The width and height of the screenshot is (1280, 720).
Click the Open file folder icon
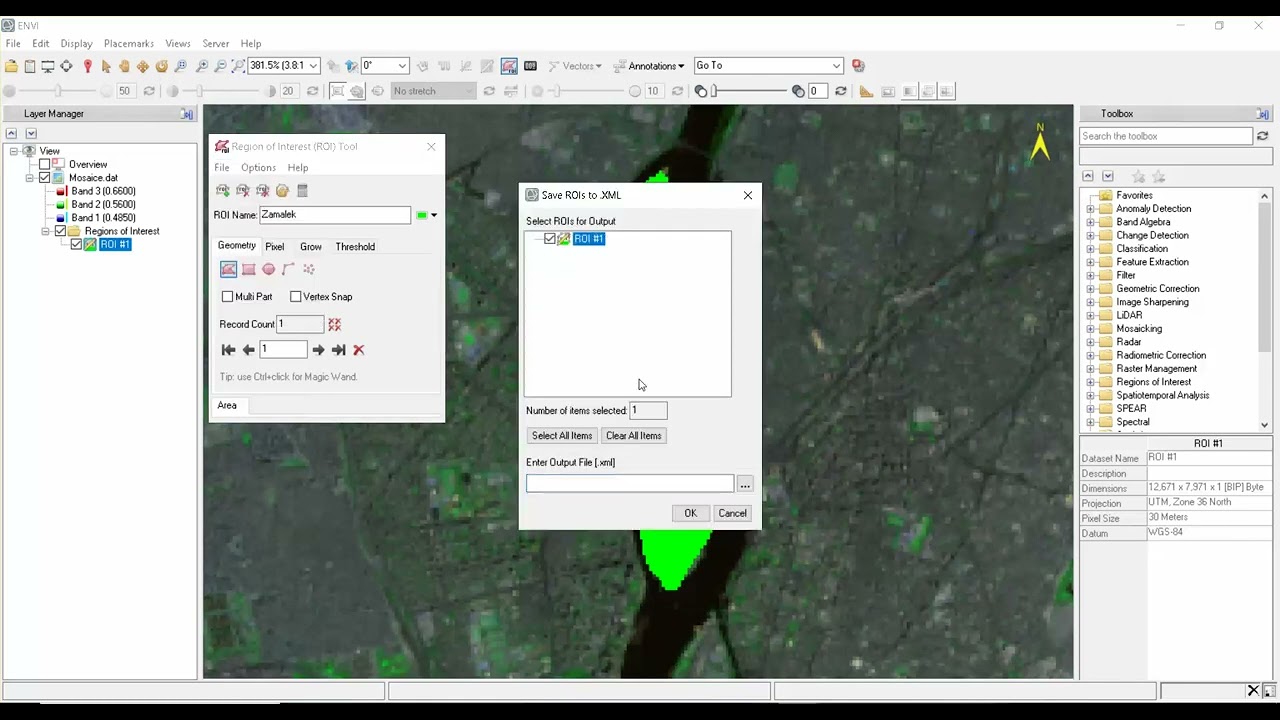coord(11,66)
